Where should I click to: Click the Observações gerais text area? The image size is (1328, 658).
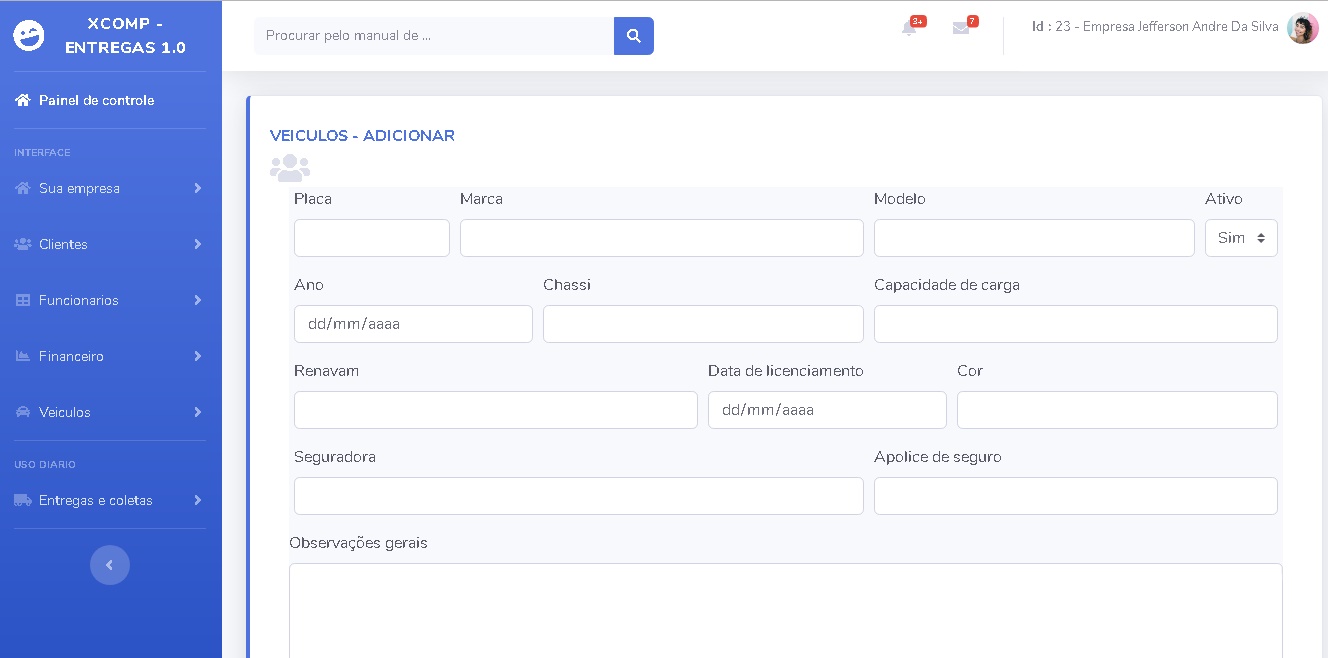click(x=785, y=610)
